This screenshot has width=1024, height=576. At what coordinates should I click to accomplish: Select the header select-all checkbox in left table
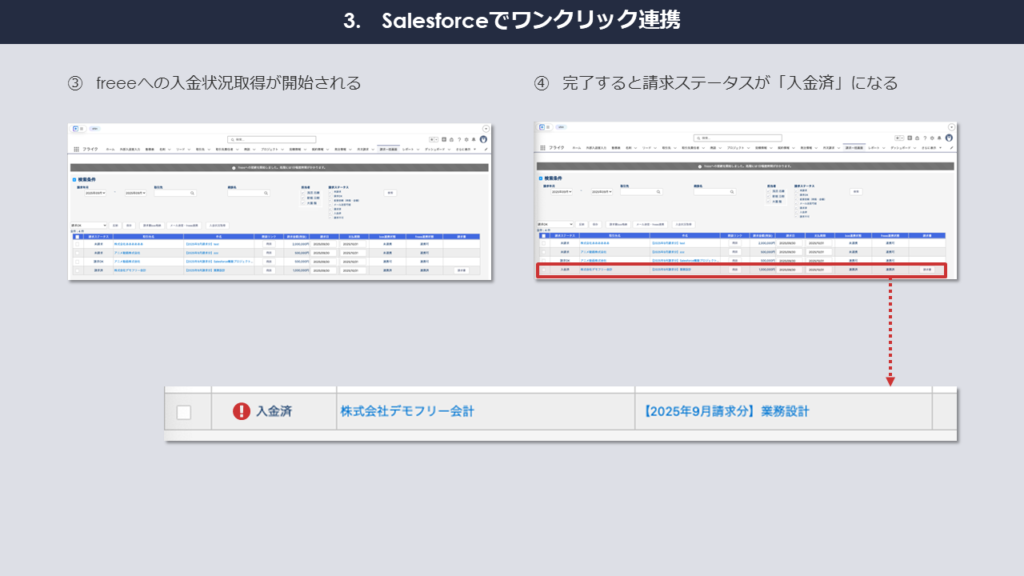(77, 236)
